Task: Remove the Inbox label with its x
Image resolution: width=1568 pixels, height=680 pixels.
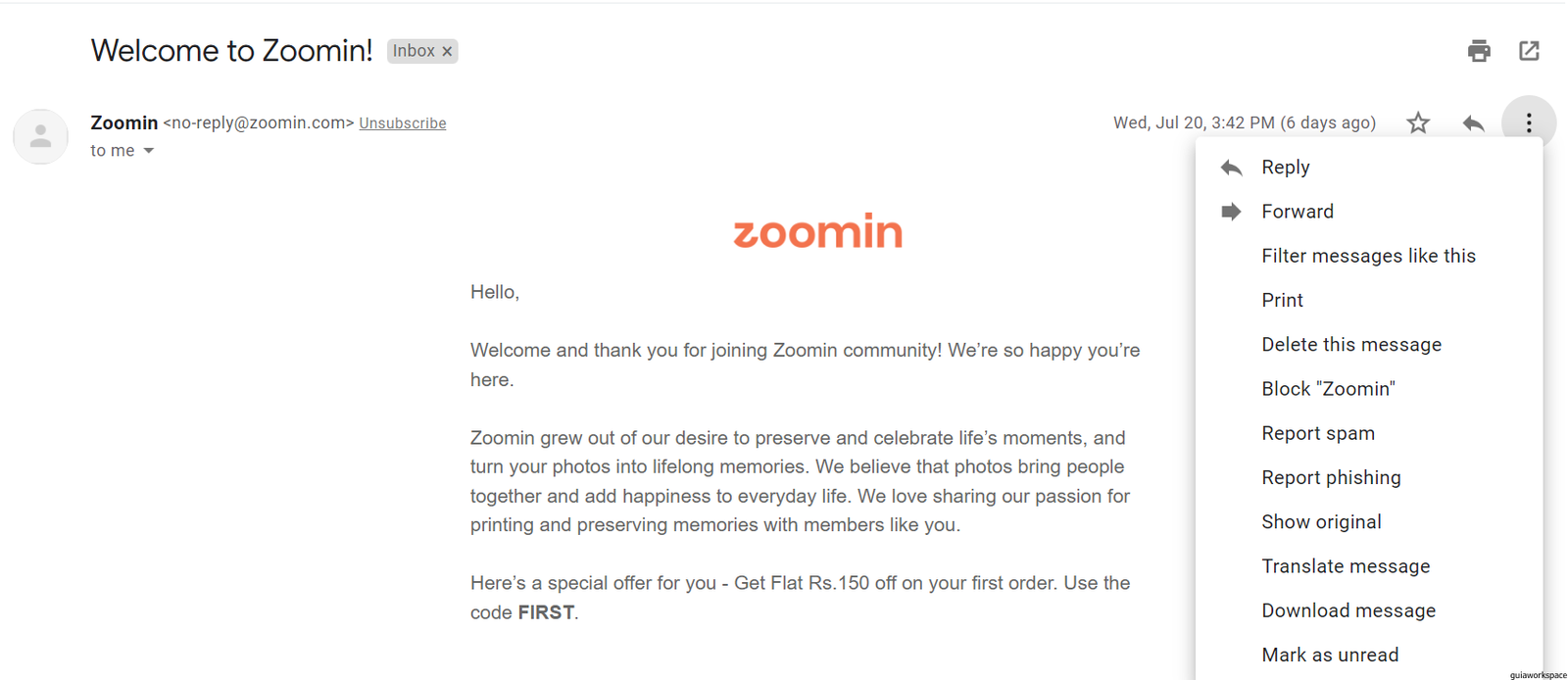Action: click(x=447, y=51)
